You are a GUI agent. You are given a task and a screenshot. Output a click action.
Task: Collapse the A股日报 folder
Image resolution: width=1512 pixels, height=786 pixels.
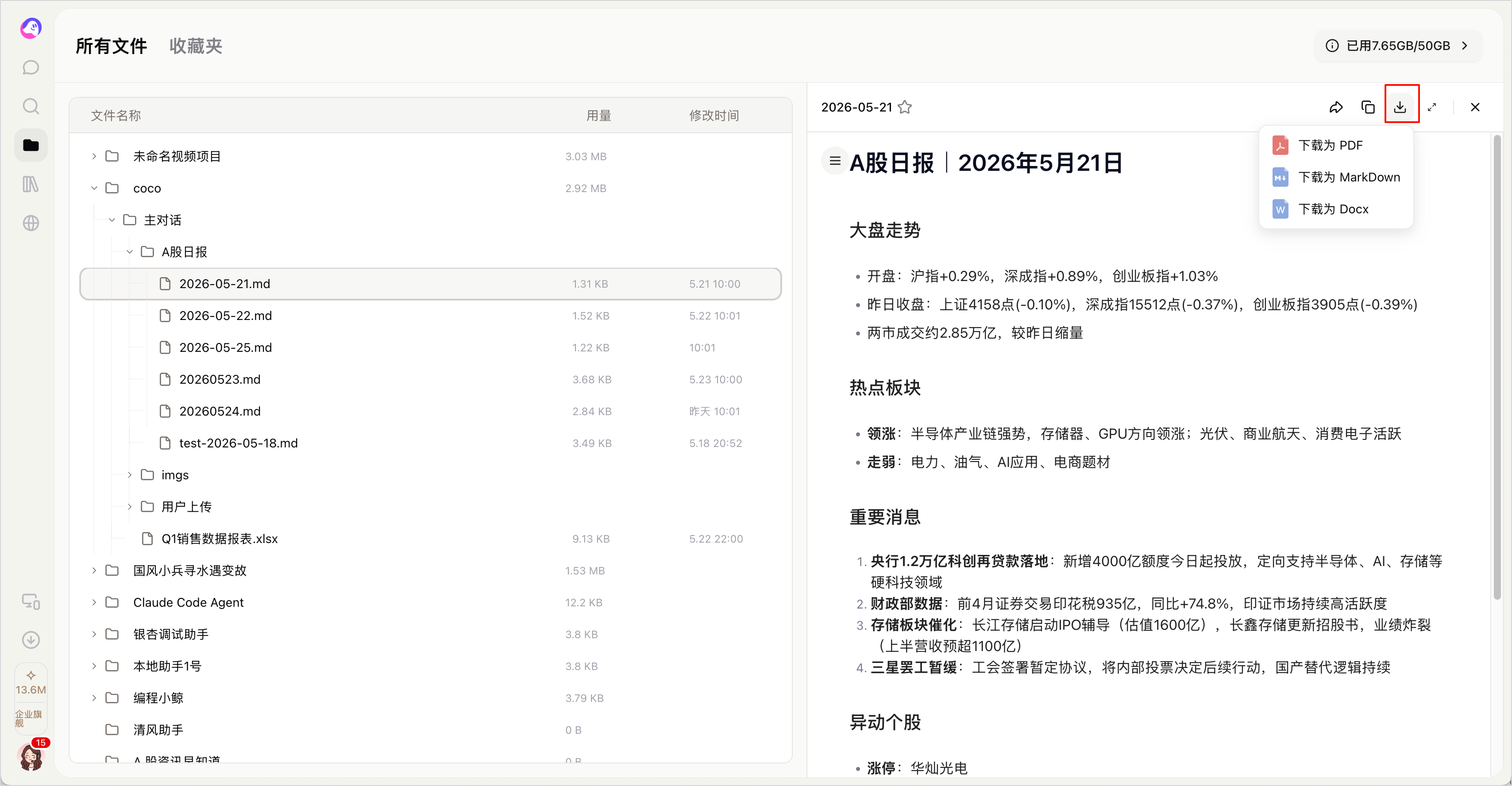click(130, 252)
